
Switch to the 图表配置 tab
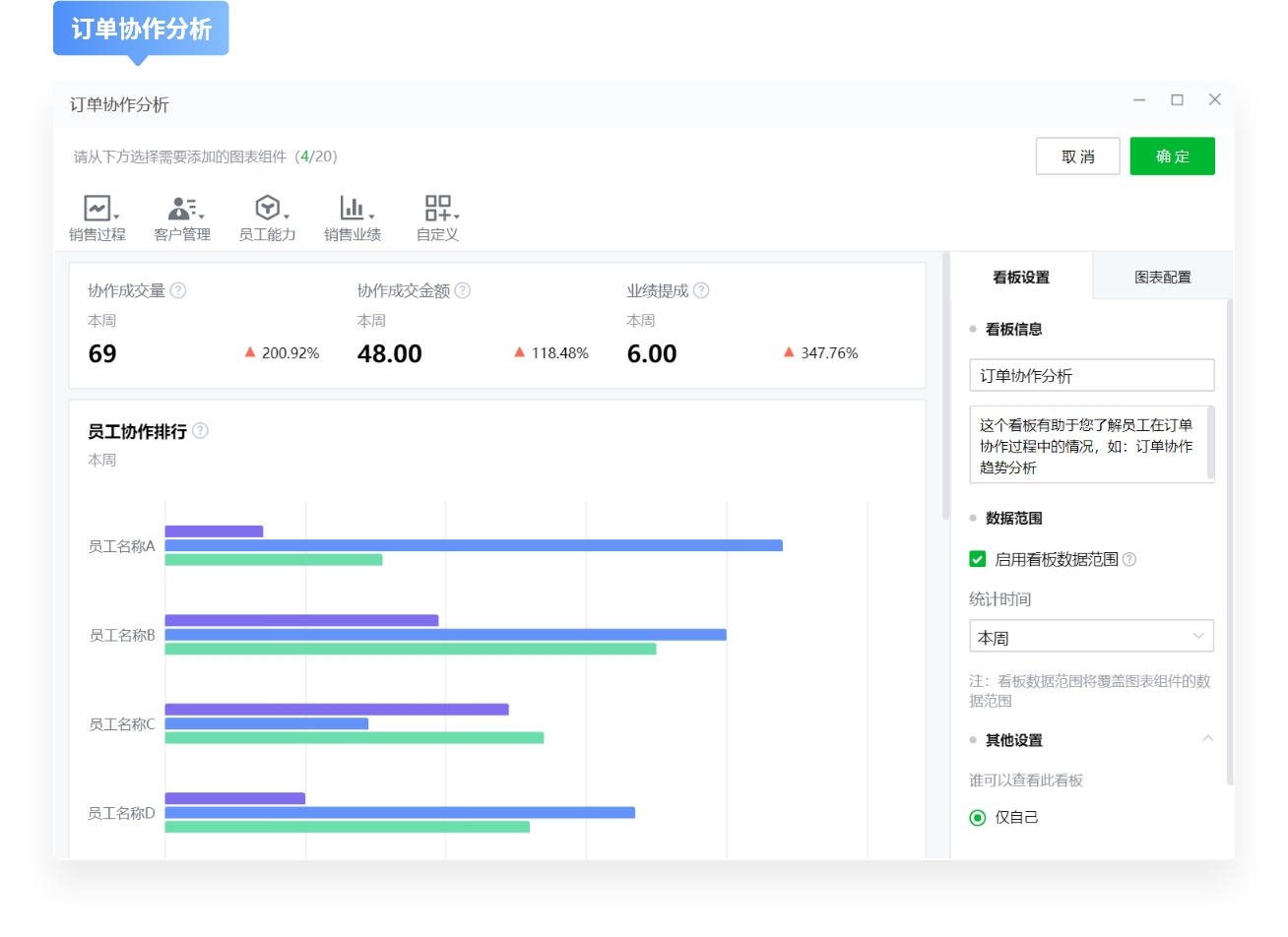coord(1163,277)
